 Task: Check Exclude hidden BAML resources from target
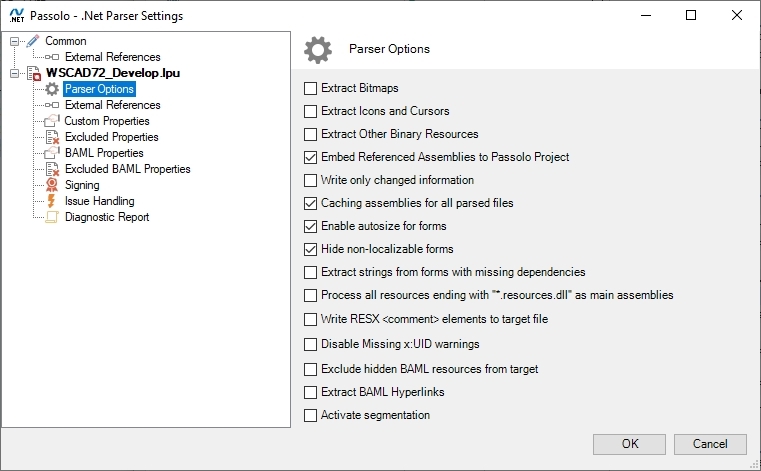310,369
